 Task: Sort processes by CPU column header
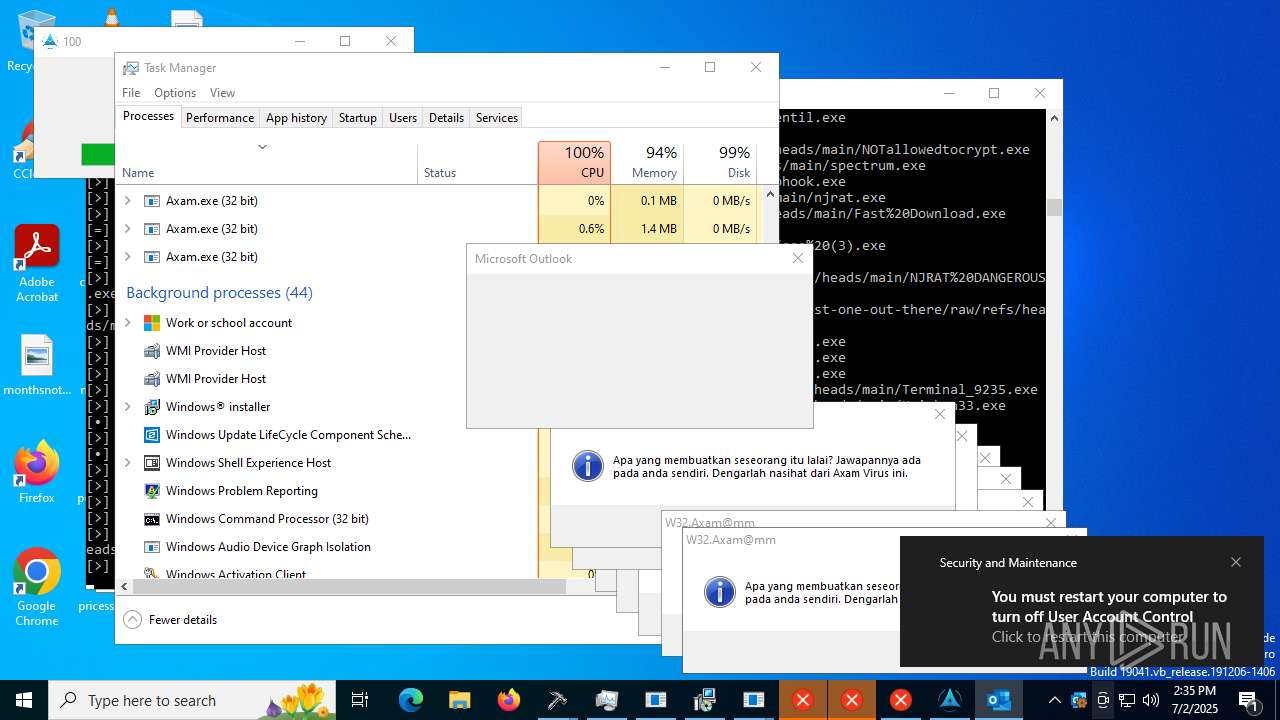[574, 162]
